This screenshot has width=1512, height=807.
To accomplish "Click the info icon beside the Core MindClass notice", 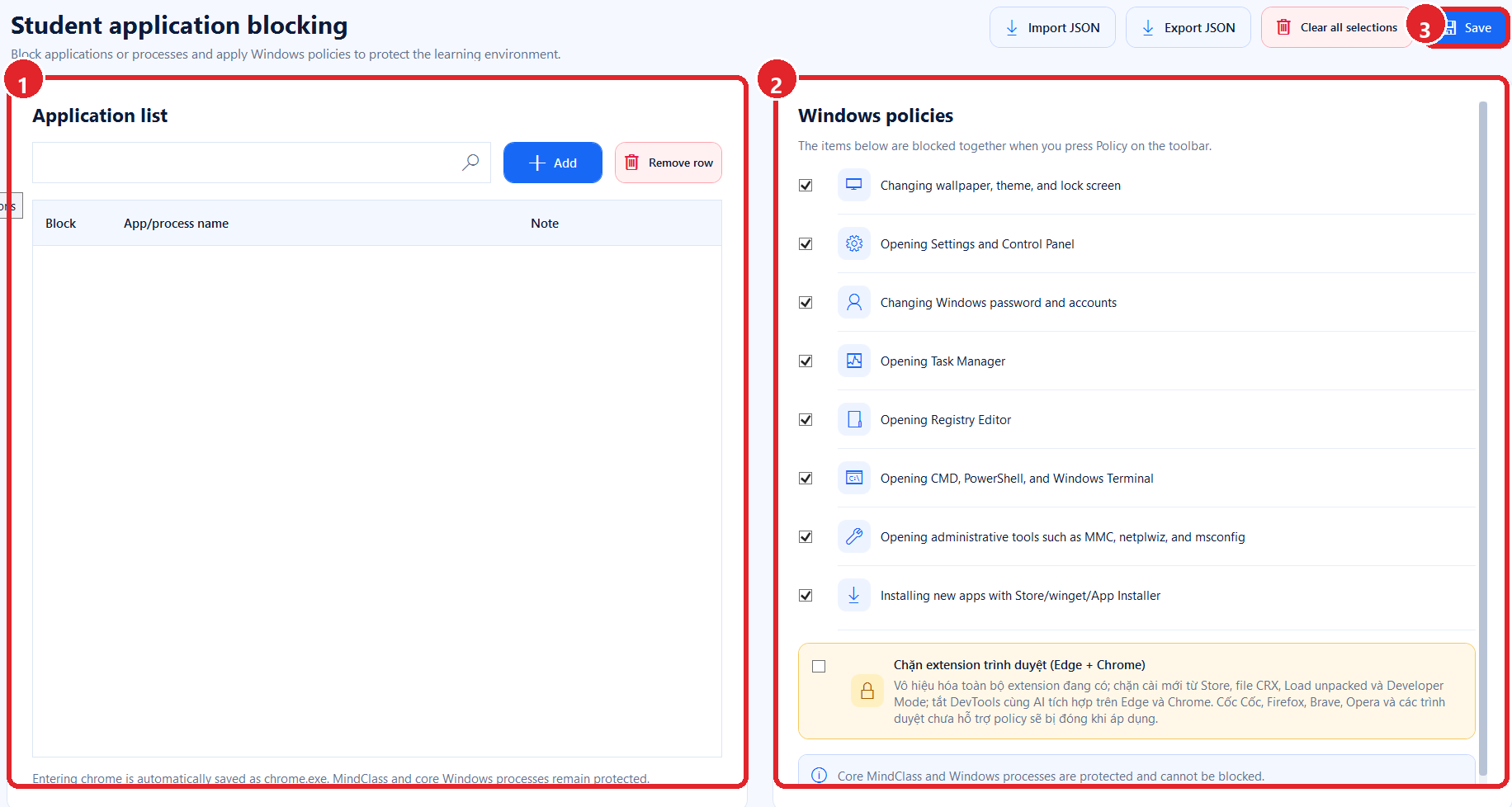I will (819, 776).
